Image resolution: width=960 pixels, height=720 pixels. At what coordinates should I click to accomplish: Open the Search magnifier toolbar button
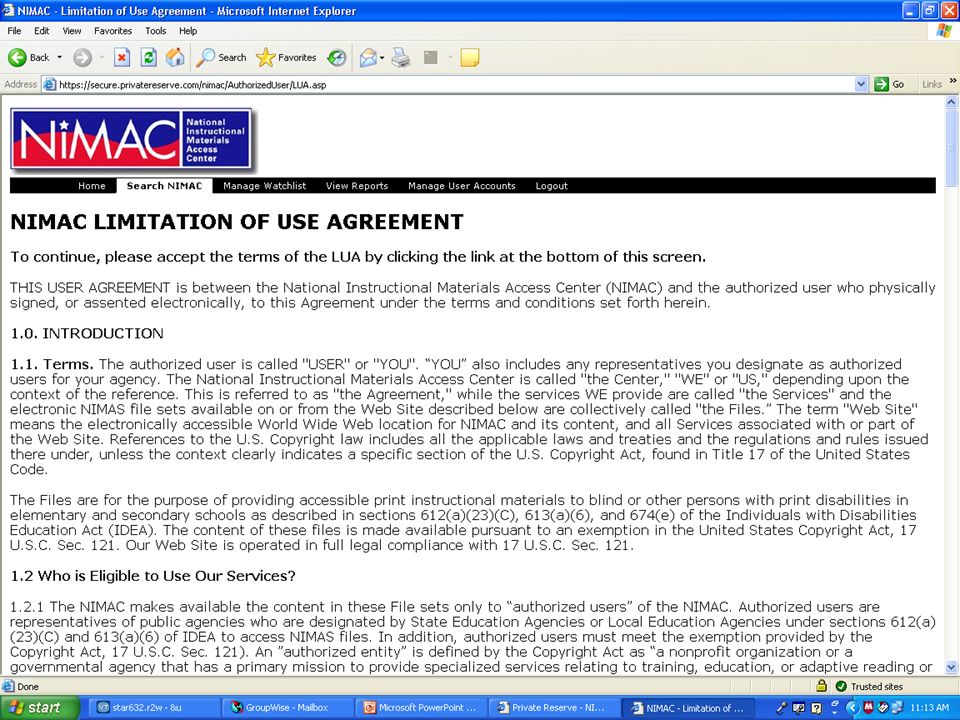point(221,58)
